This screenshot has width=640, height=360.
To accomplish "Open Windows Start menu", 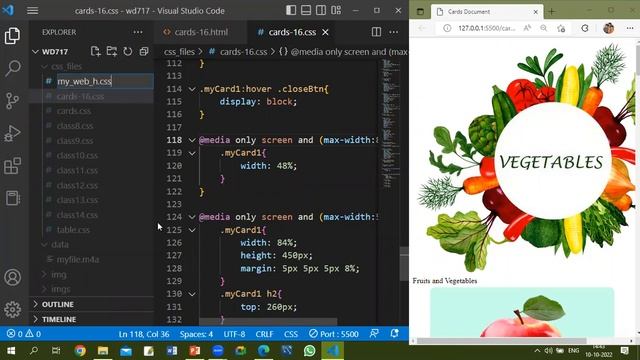I will pyautogui.click(x=11, y=351).
